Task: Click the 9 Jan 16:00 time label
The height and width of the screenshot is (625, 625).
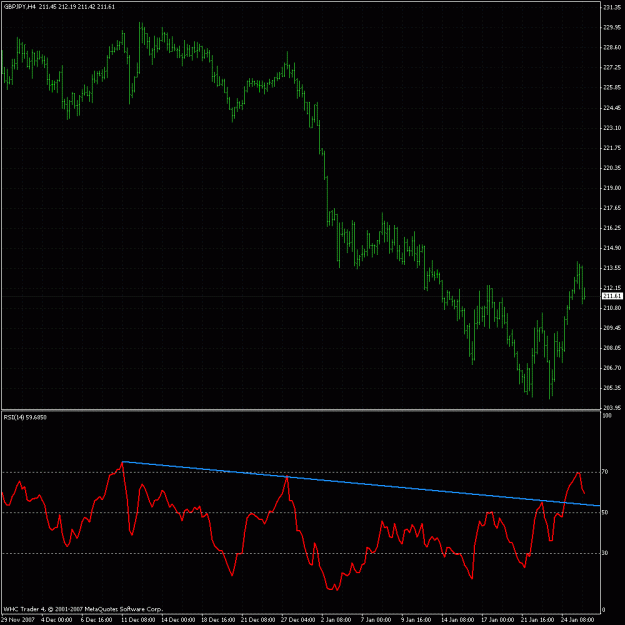Action: click(416, 620)
